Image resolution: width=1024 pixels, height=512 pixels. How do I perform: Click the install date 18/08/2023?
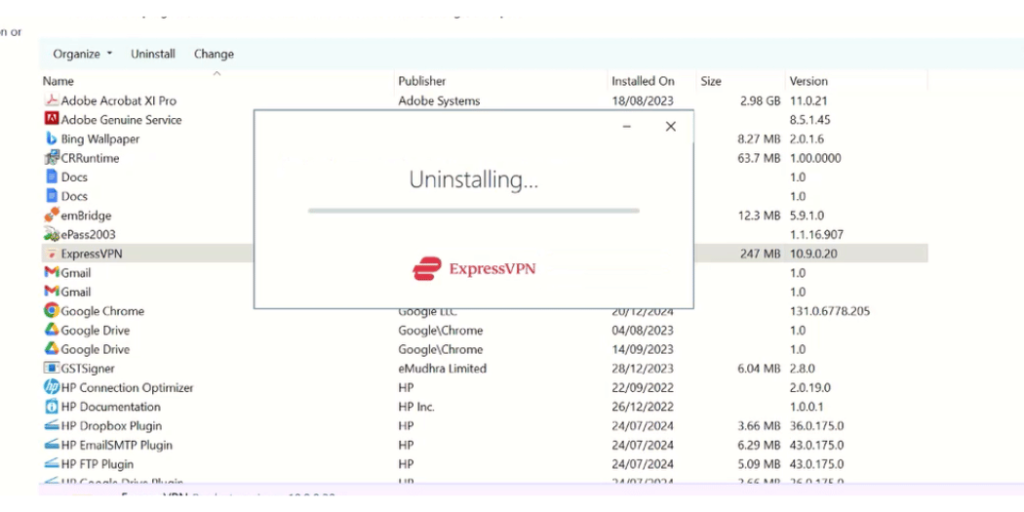pyautogui.click(x=642, y=101)
